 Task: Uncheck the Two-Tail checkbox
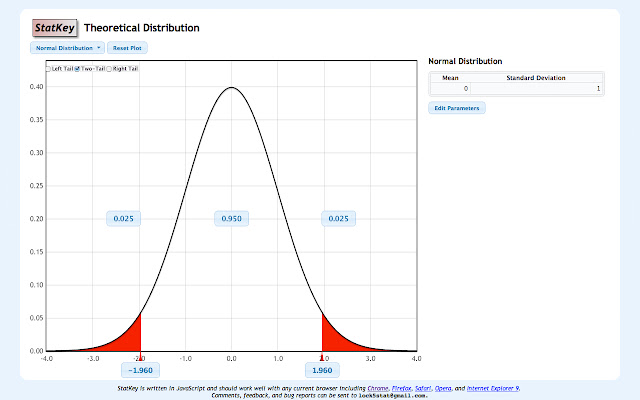point(78,68)
